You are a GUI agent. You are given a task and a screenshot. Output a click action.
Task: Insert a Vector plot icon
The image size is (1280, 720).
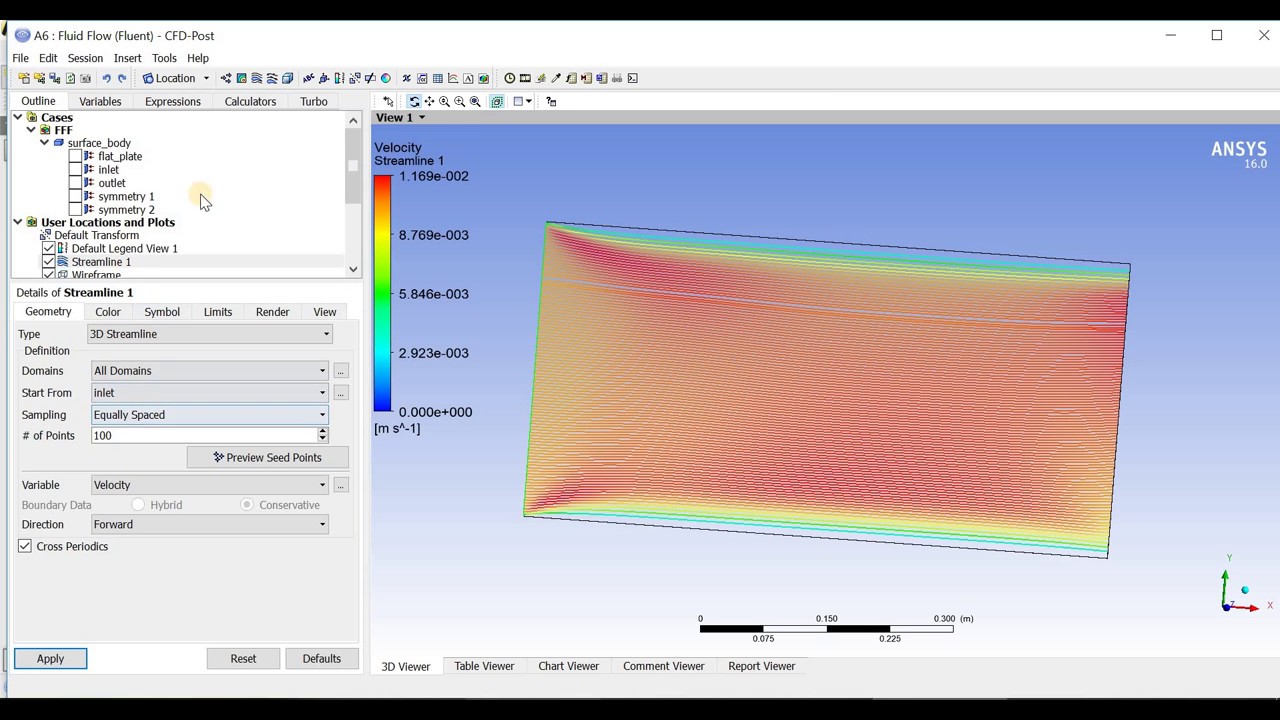coord(226,78)
